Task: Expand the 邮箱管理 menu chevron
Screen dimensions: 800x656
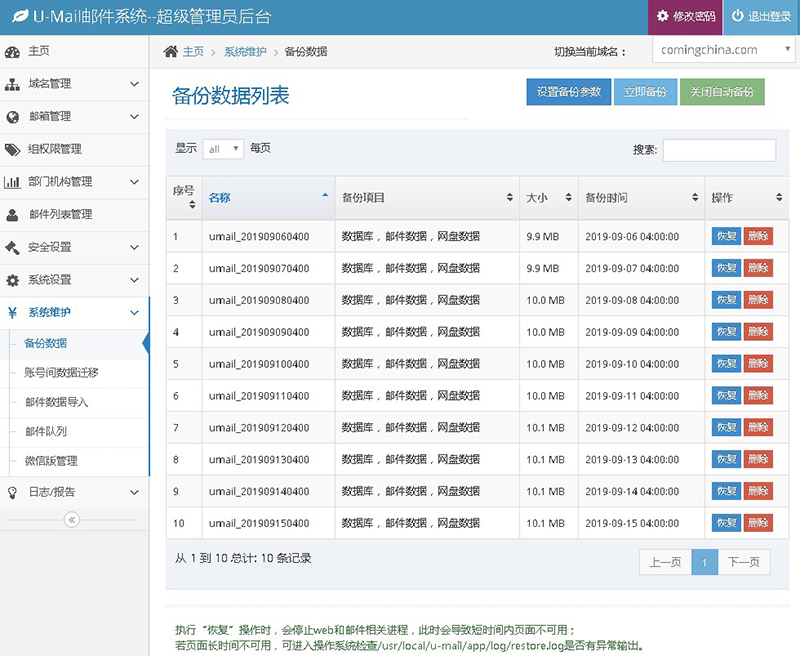Action: 134,117
